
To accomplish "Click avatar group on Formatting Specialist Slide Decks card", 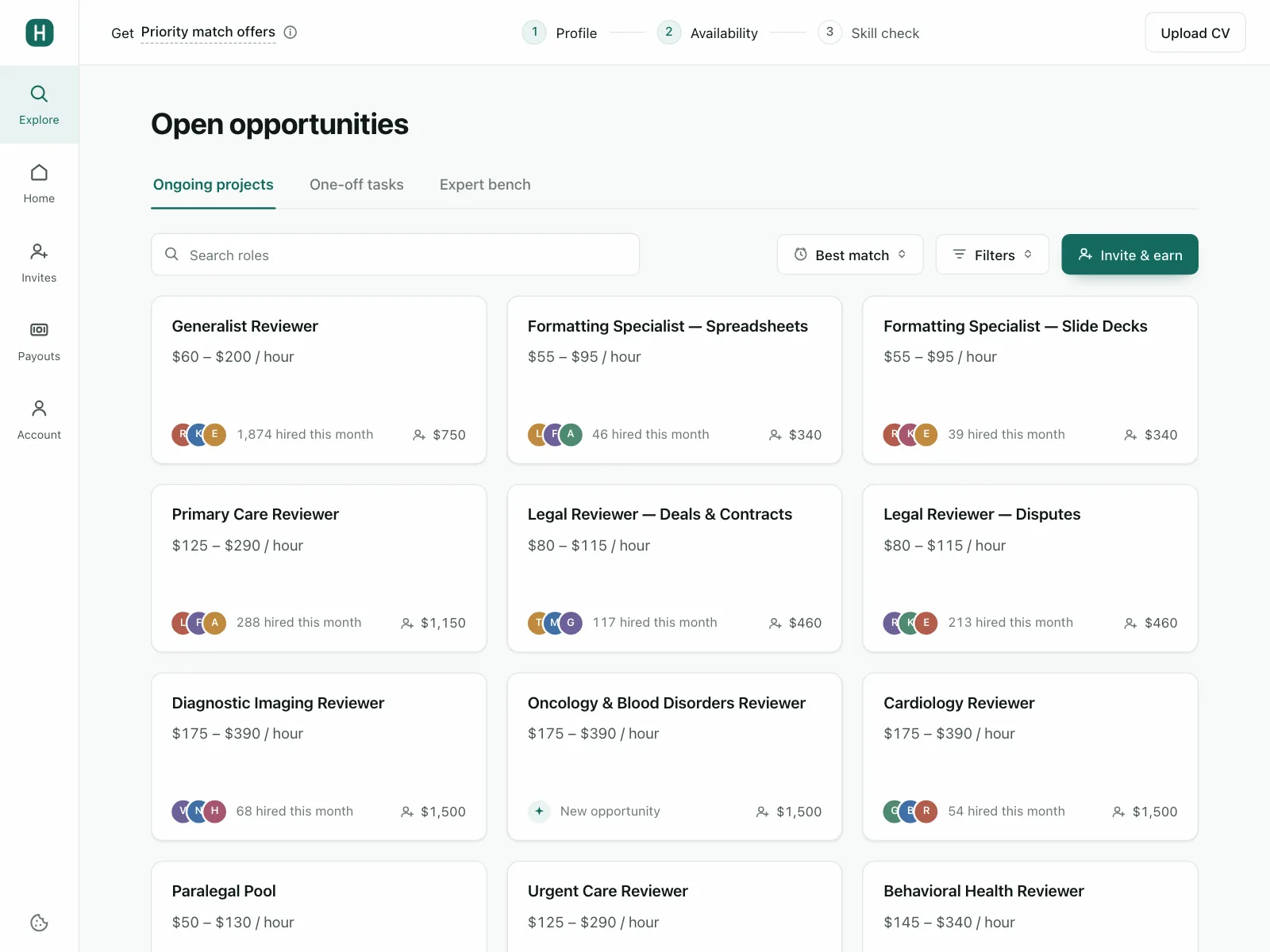I will 911,434.
